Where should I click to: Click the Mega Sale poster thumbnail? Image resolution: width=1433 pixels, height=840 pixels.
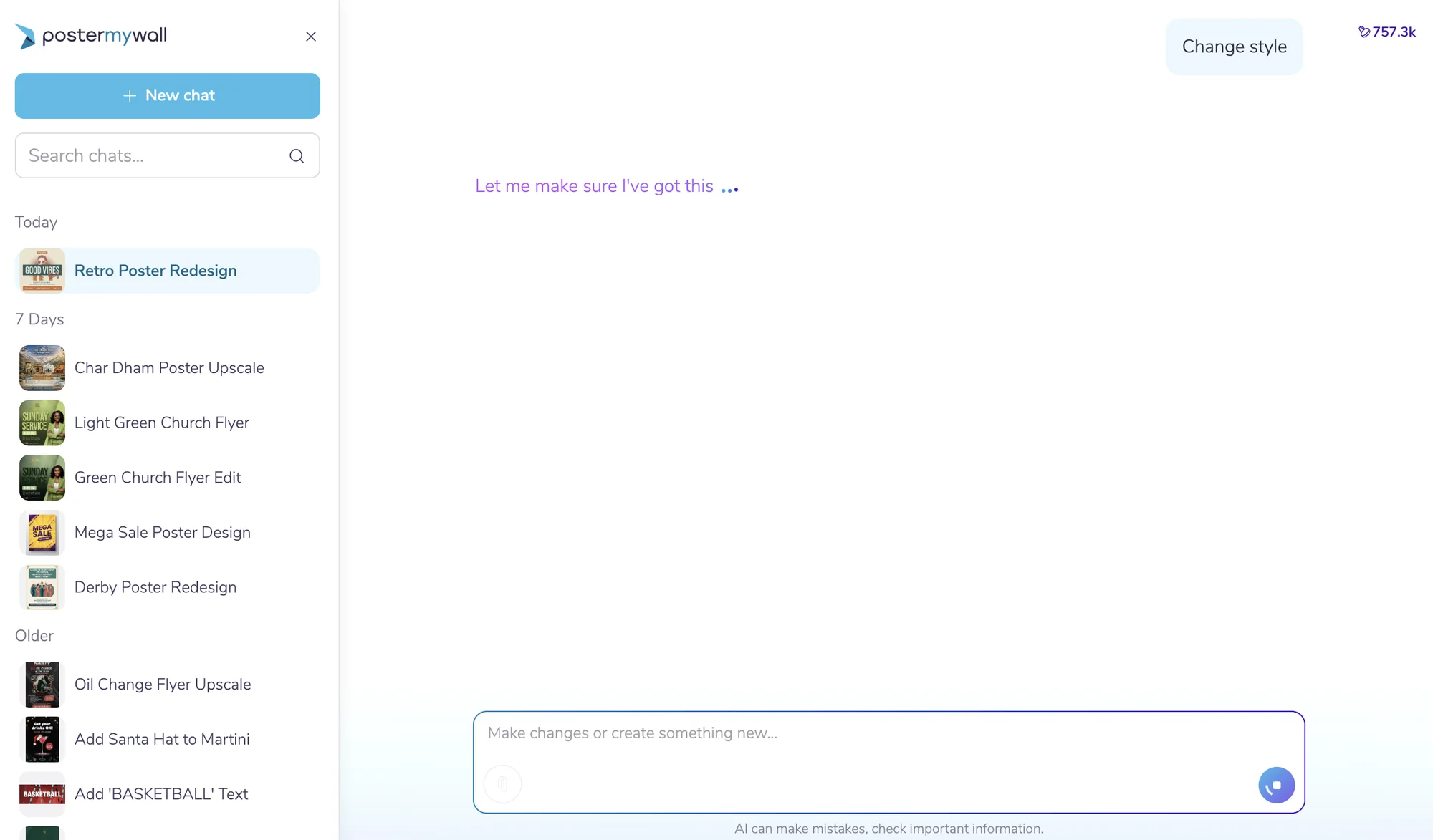[x=42, y=533]
